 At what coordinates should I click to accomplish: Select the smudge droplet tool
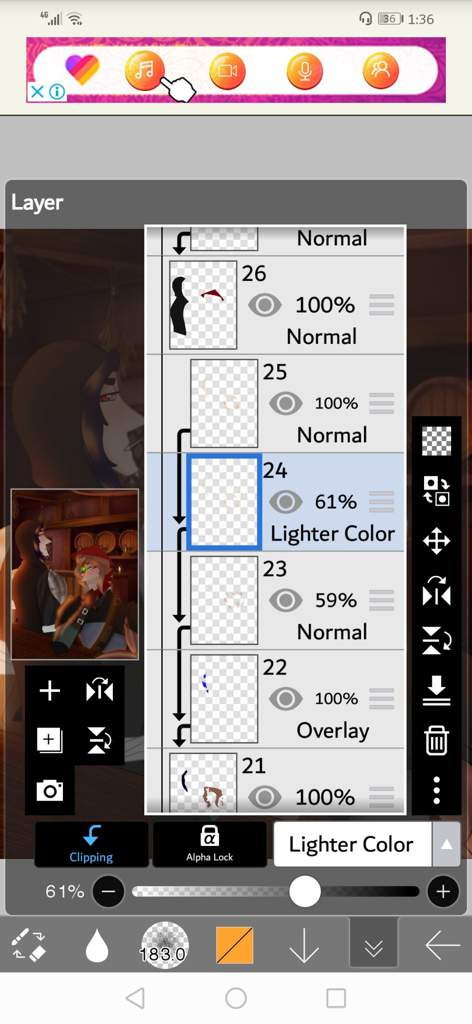(97, 946)
